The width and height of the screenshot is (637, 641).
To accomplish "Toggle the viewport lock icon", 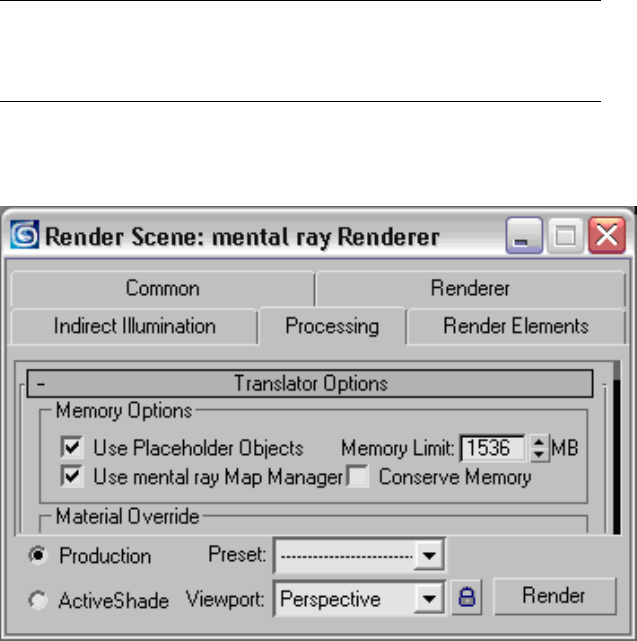I will (x=467, y=597).
